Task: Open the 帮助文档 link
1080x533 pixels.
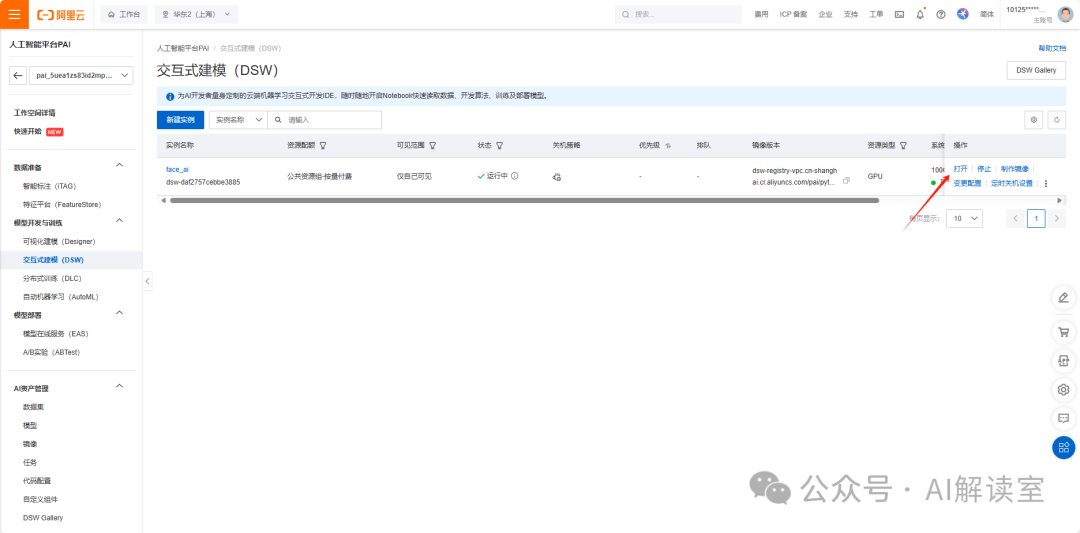Action: click(1052, 48)
